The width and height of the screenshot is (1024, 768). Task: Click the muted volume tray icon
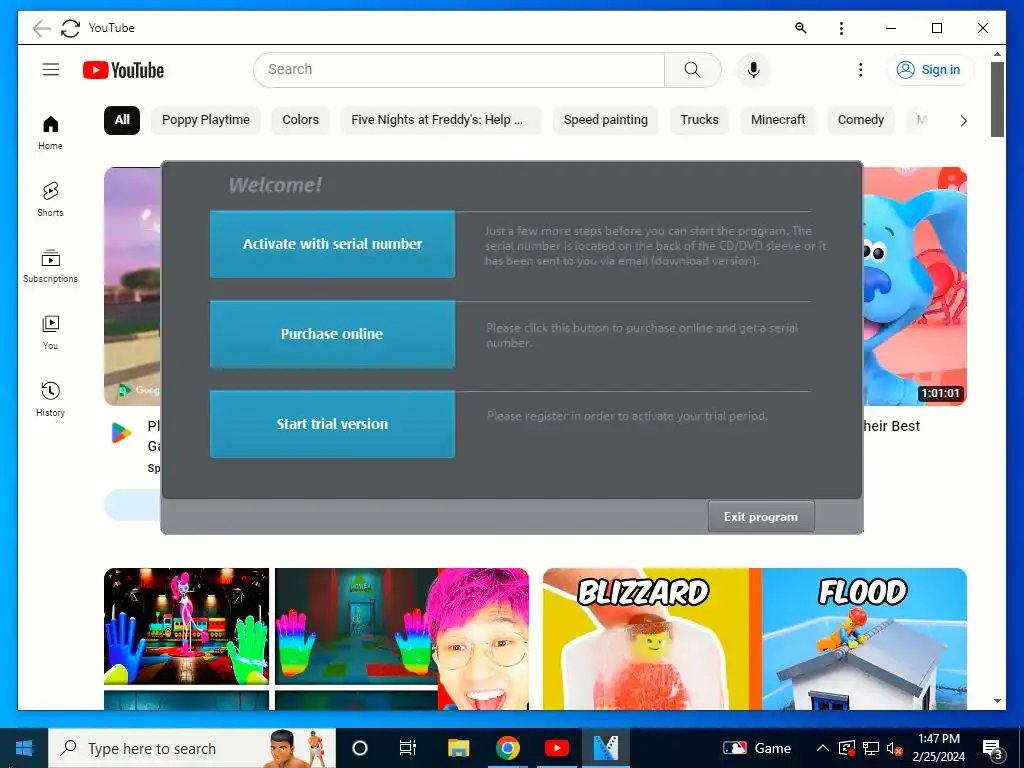click(895, 748)
